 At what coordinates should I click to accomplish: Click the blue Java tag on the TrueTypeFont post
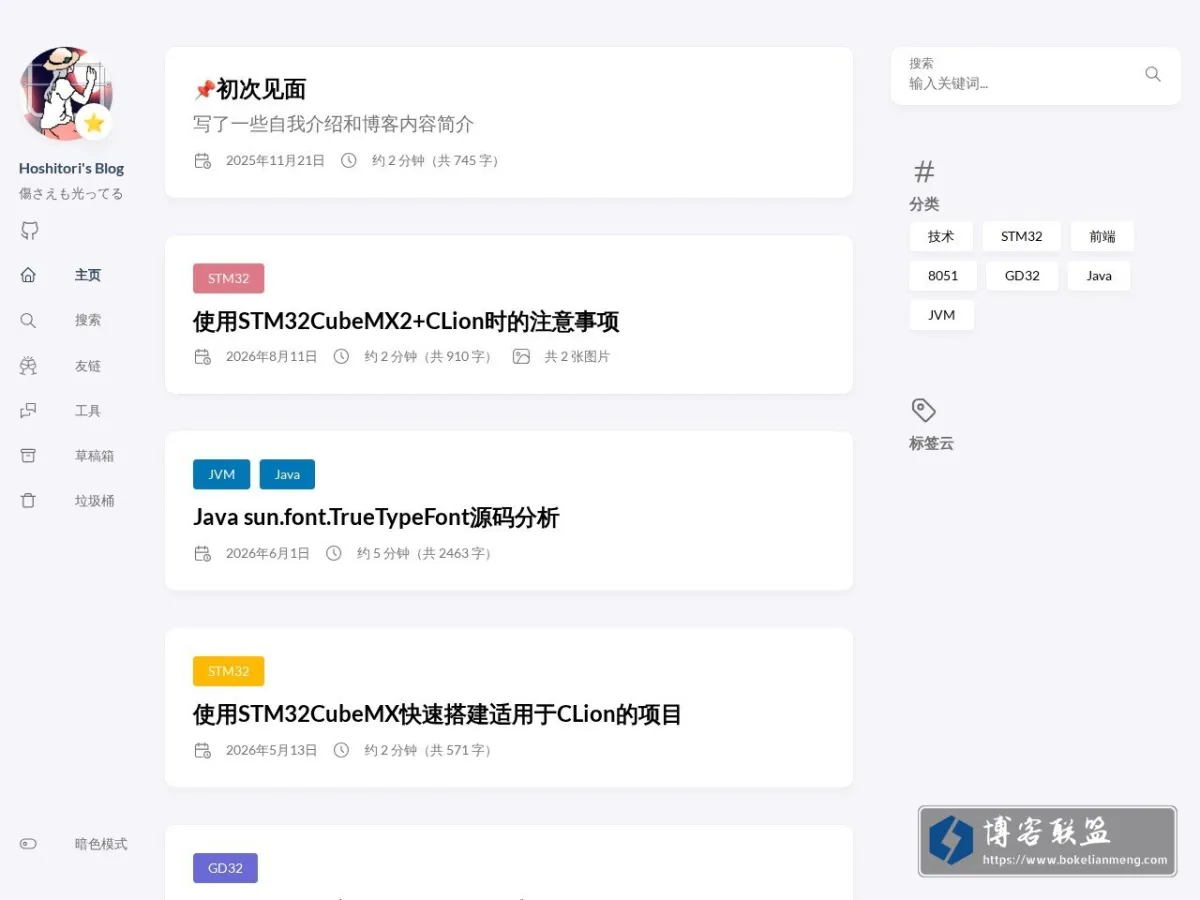(x=287, y=474)
